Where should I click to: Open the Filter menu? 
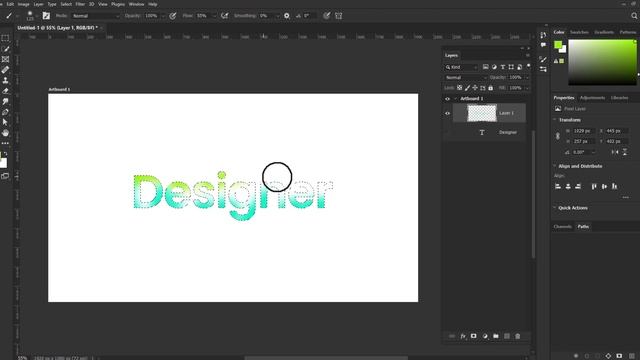80,4
